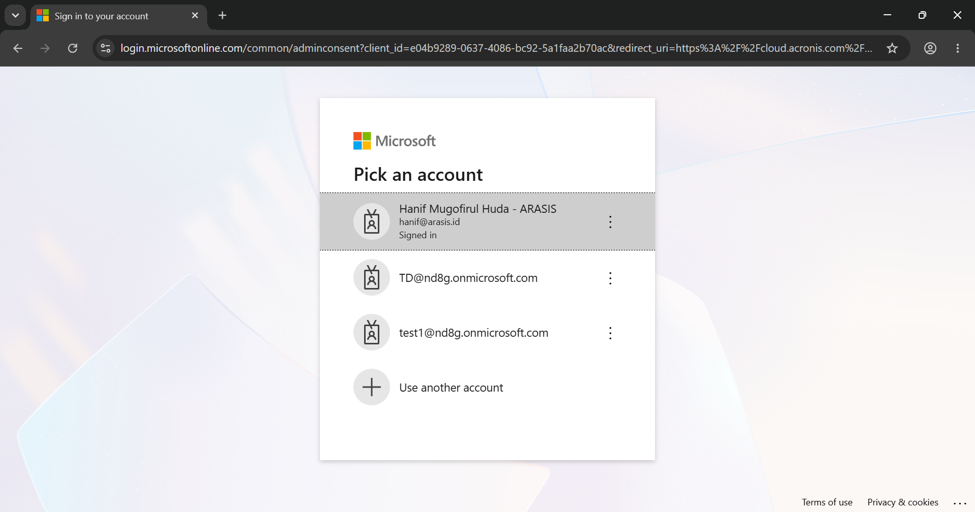This screenshot has height=512, width=975.
Task: Switch to the Sign in to your account tab
Action: (118, 16)
